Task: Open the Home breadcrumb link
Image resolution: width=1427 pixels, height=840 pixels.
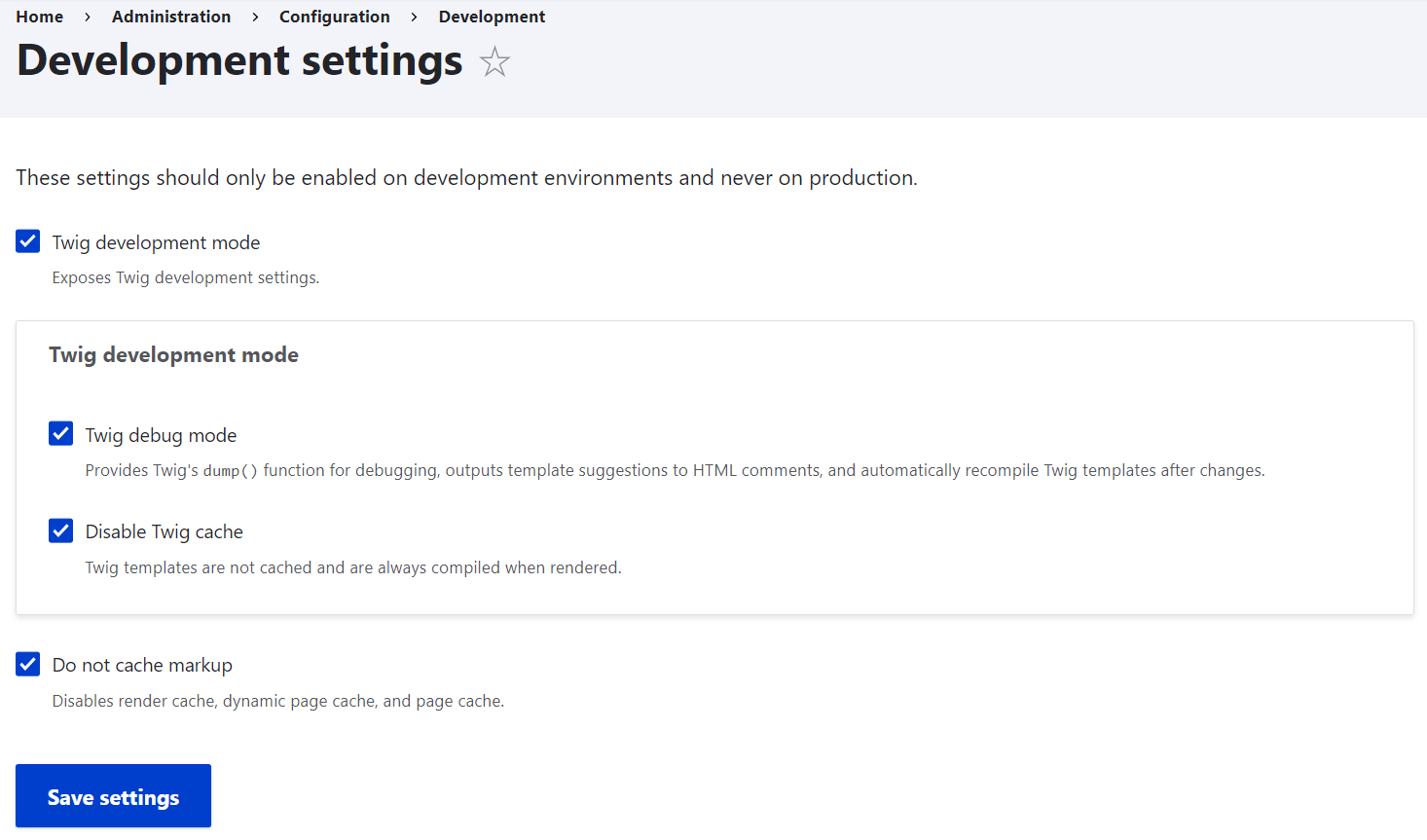Action: coord(39,16)
